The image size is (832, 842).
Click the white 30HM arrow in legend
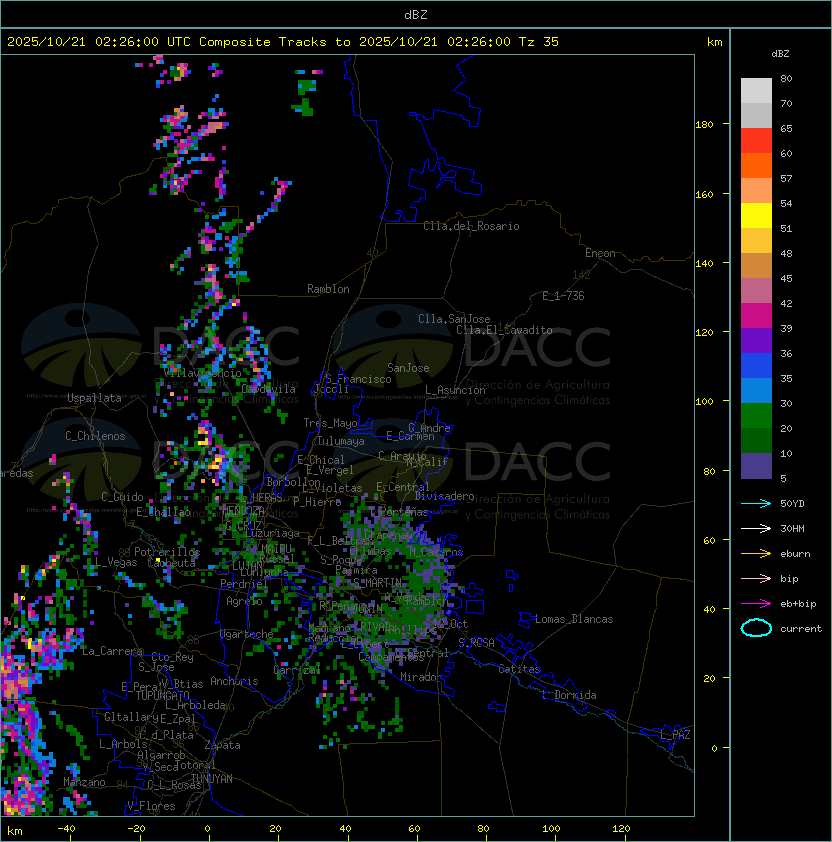(756, 528)
